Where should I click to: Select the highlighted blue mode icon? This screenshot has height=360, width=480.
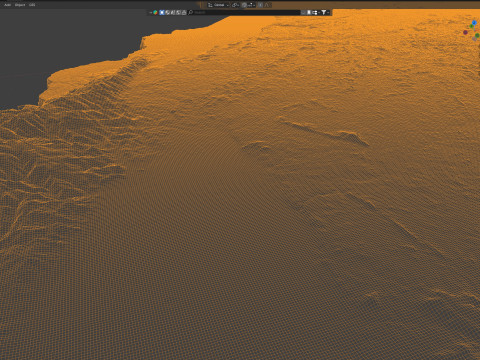pyautogui.click(x=162, y=12)
